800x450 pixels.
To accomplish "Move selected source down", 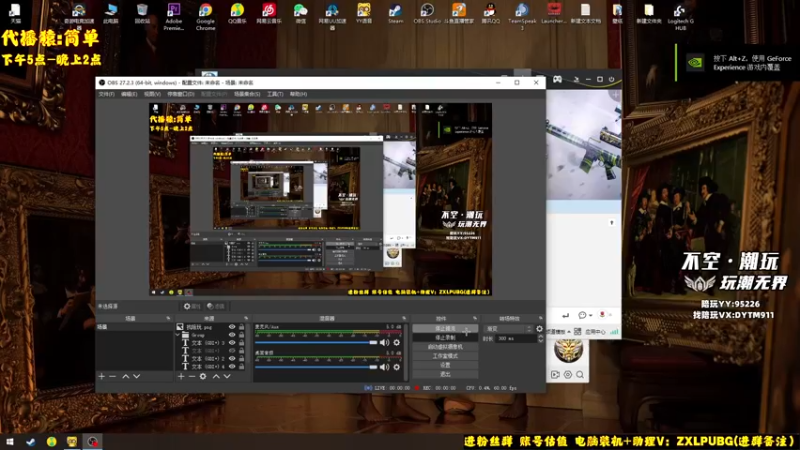I will pos(227,376).
